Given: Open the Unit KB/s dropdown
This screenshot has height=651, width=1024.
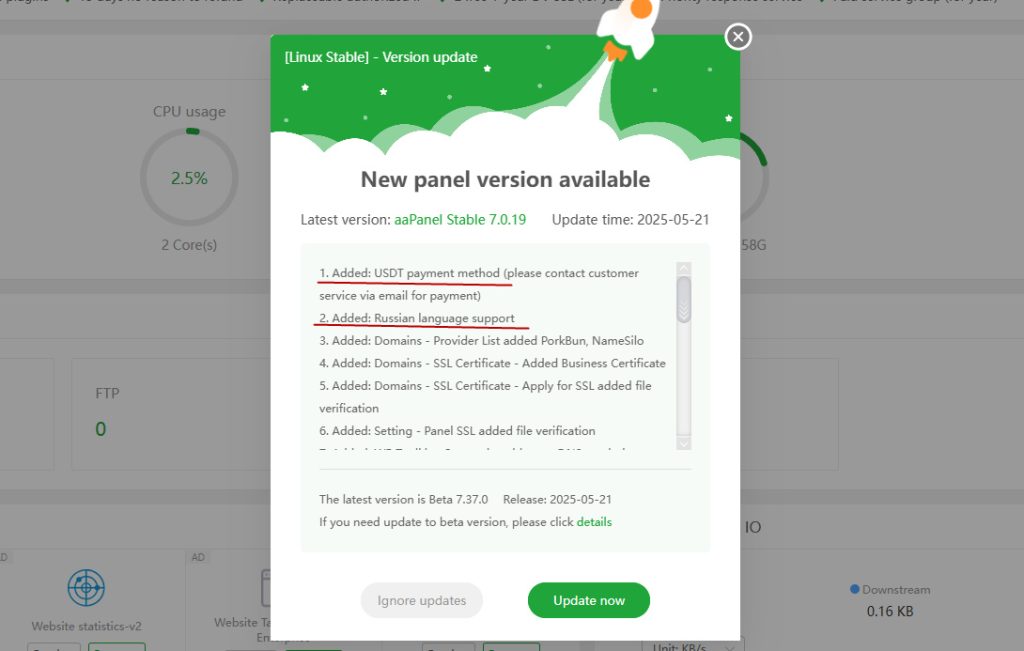Looking at the screenshot, I should pyautogui.click(x=693, y=646).
